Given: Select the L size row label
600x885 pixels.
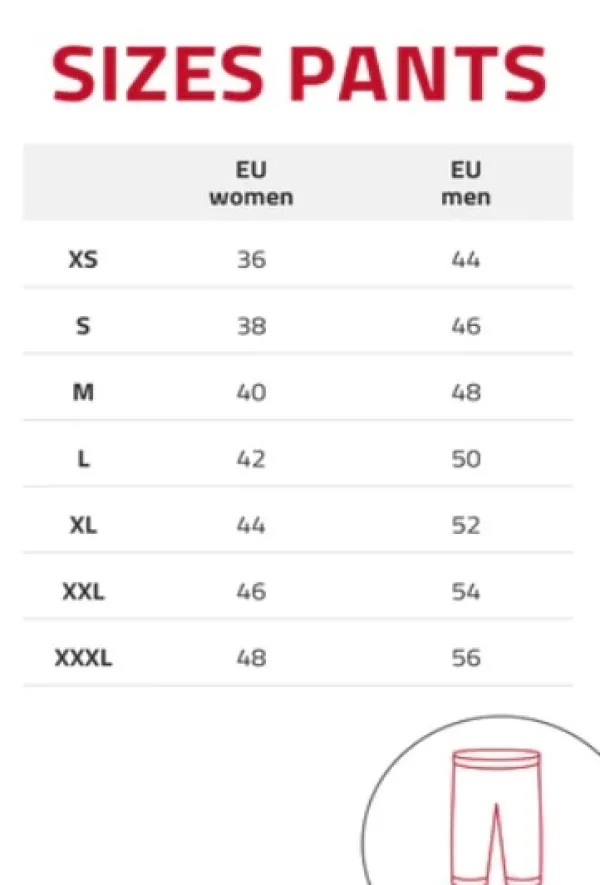Looking at the screenshot, I should click(x=83, y=459).
